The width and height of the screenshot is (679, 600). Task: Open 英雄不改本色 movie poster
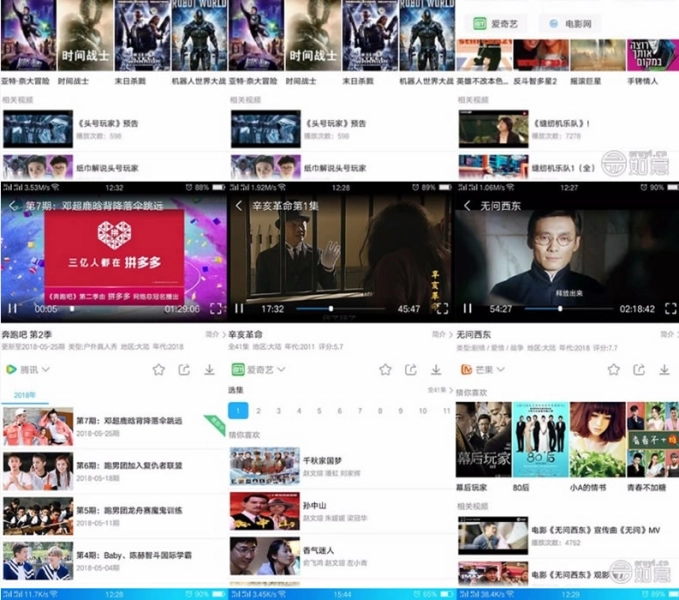[x=484, y=55]
